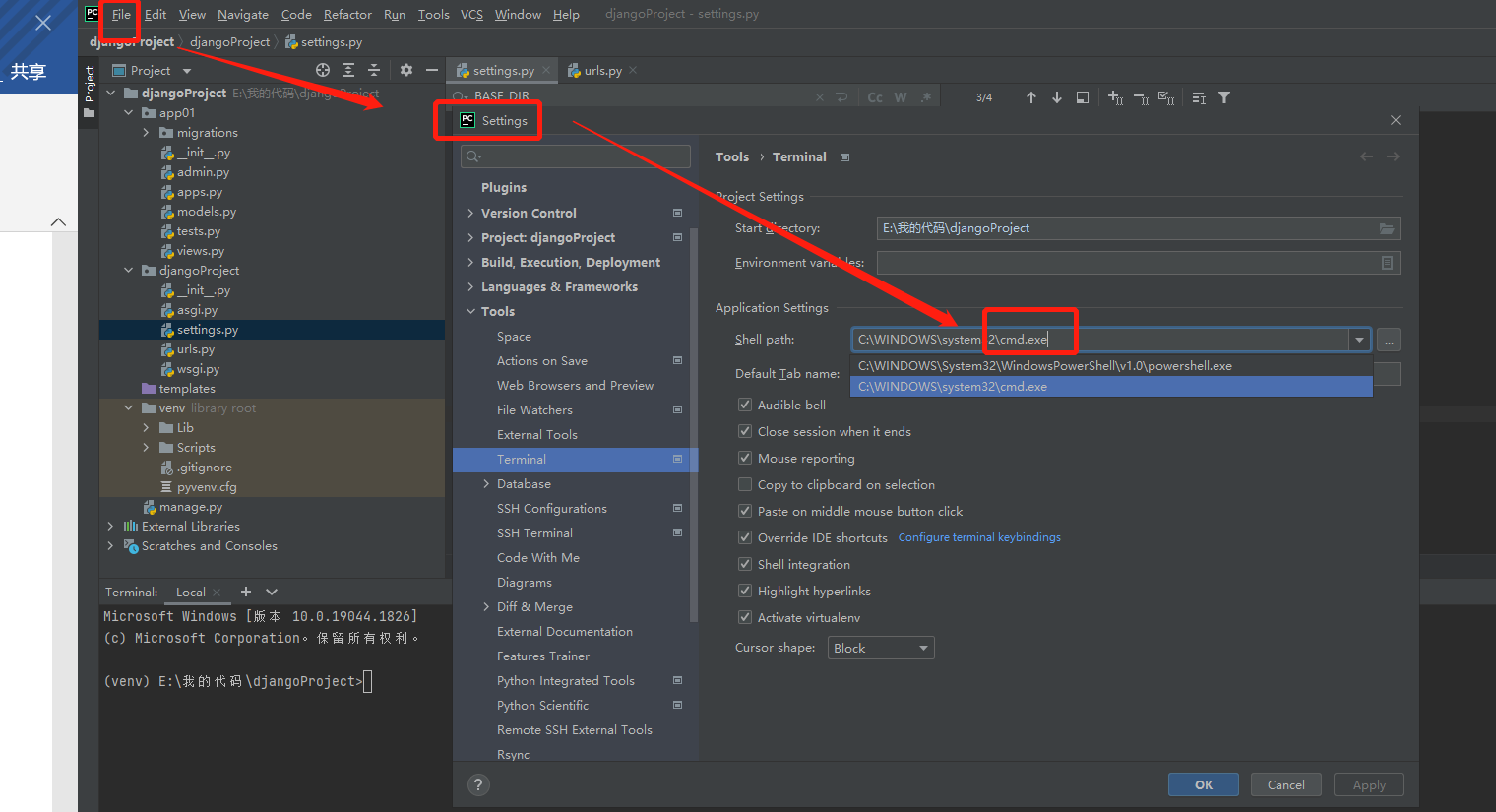Expand the Database settings node
This screenshot has height=812, width=1496.
tap(486, 483)
